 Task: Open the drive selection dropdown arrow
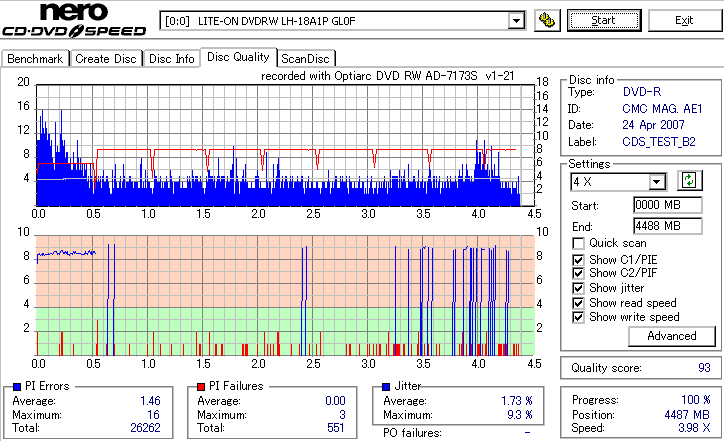pyautogui.click(x=516, y=21)
